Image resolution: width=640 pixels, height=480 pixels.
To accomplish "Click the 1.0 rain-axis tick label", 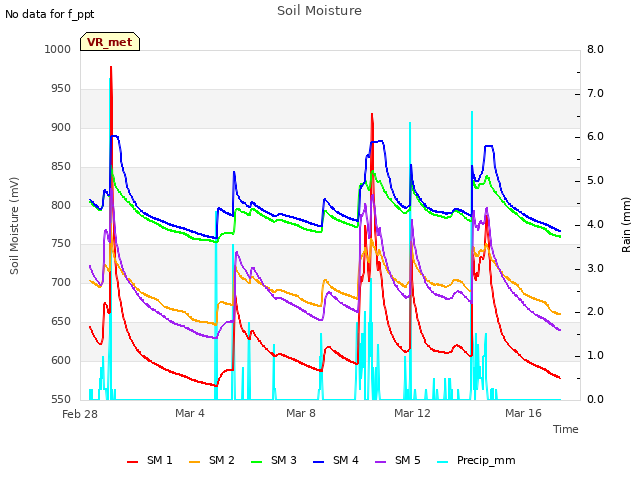I will (595, 356).
